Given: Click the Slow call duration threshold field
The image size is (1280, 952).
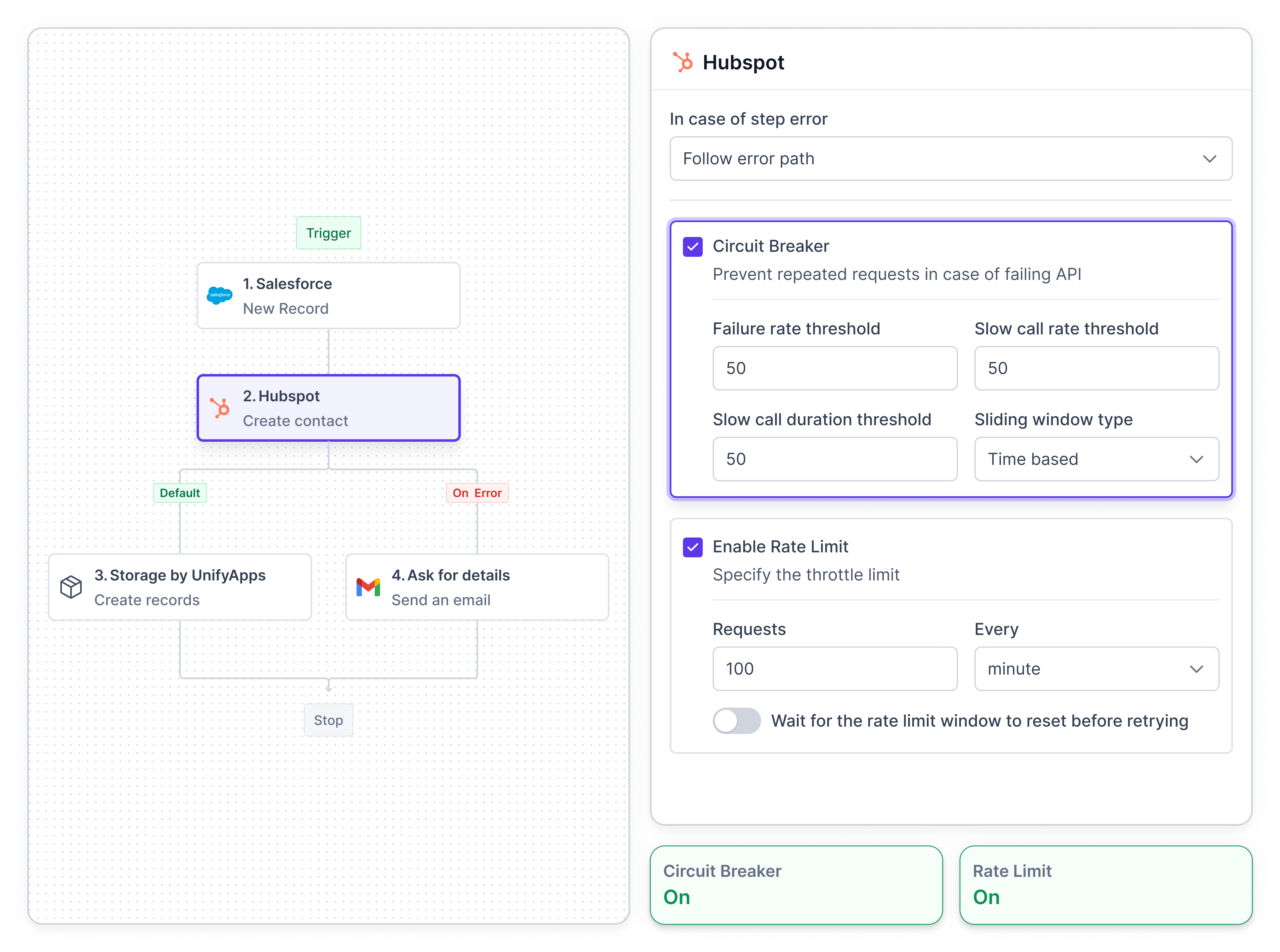Looking at the screenshot, I should point(835,459).
